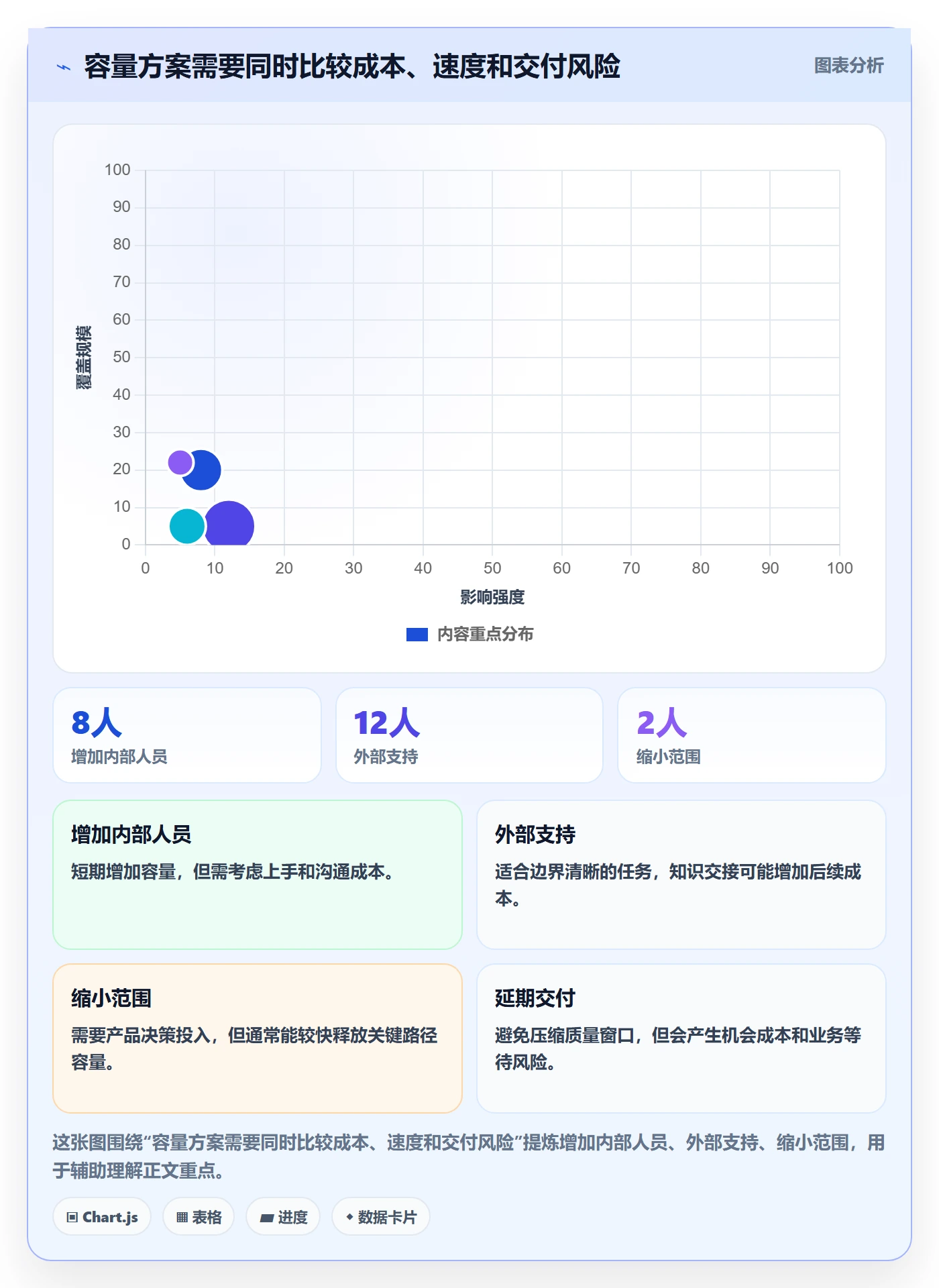Click the 延期交付 card heading

coord(535,998)
